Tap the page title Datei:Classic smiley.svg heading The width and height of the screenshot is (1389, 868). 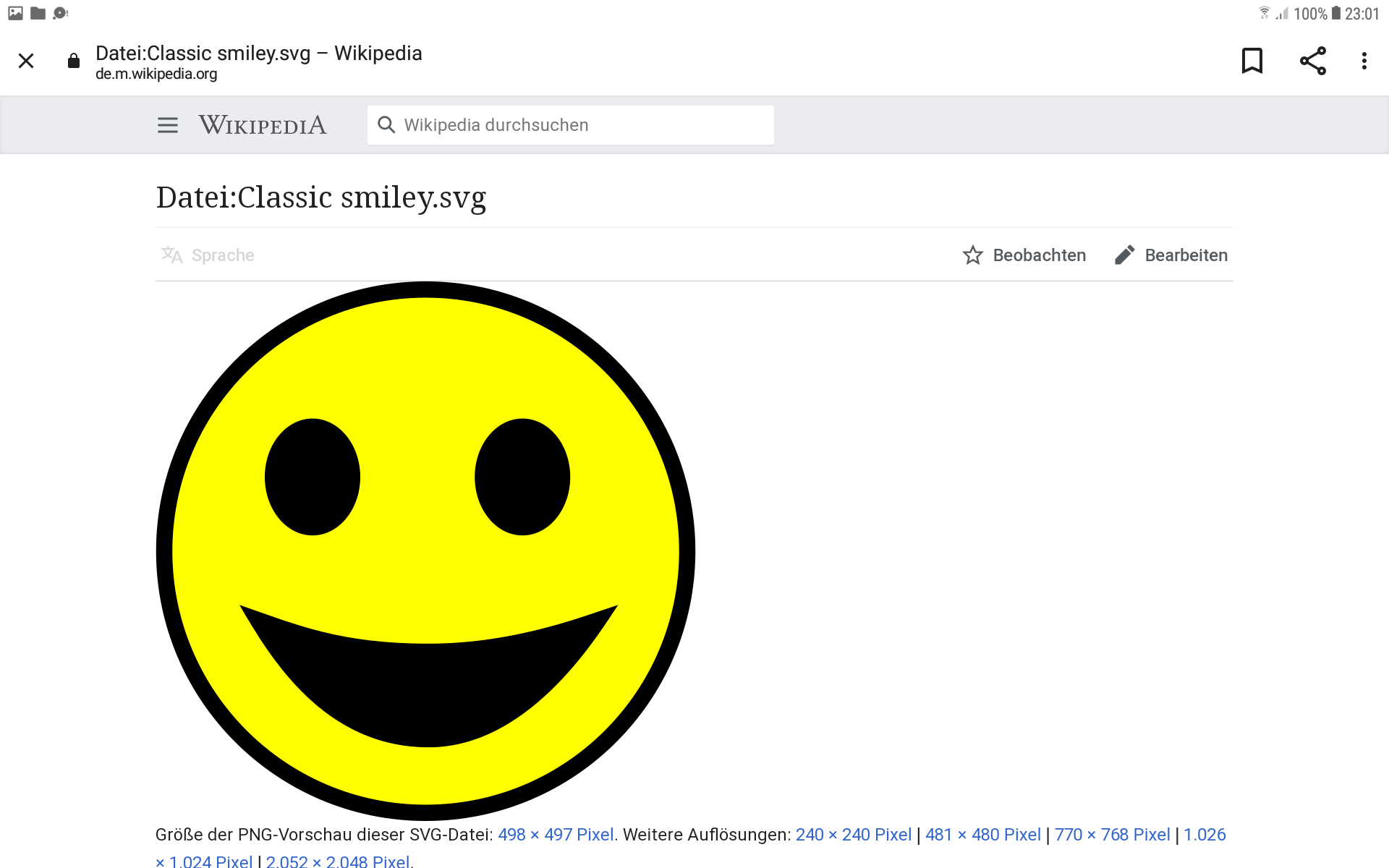coord(321,197)
